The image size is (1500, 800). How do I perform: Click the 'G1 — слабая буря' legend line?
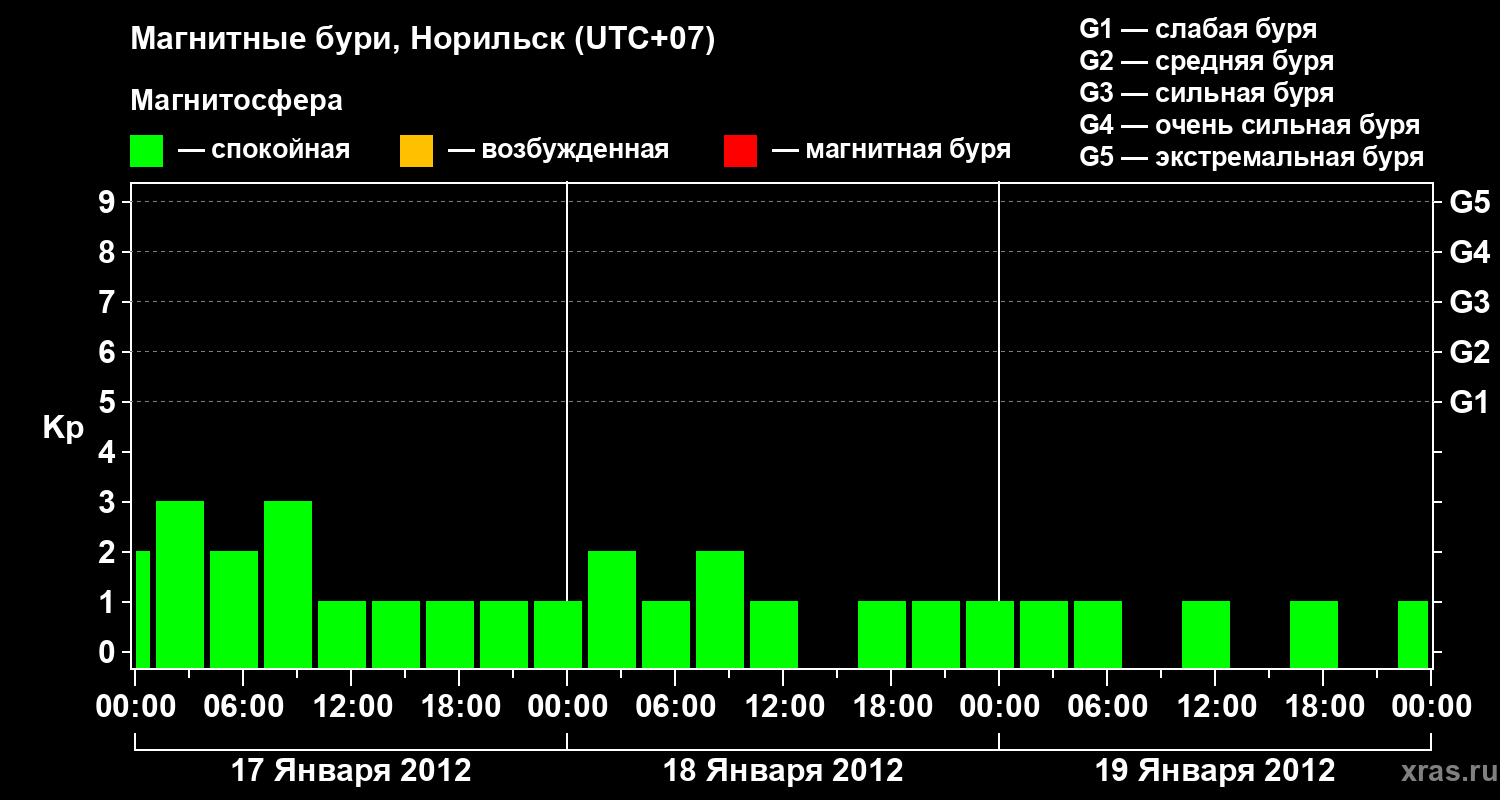[x=1198, y=29]
